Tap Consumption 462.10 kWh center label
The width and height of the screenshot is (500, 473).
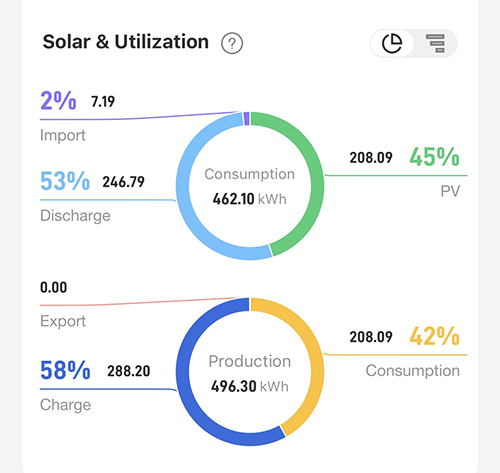250,187
